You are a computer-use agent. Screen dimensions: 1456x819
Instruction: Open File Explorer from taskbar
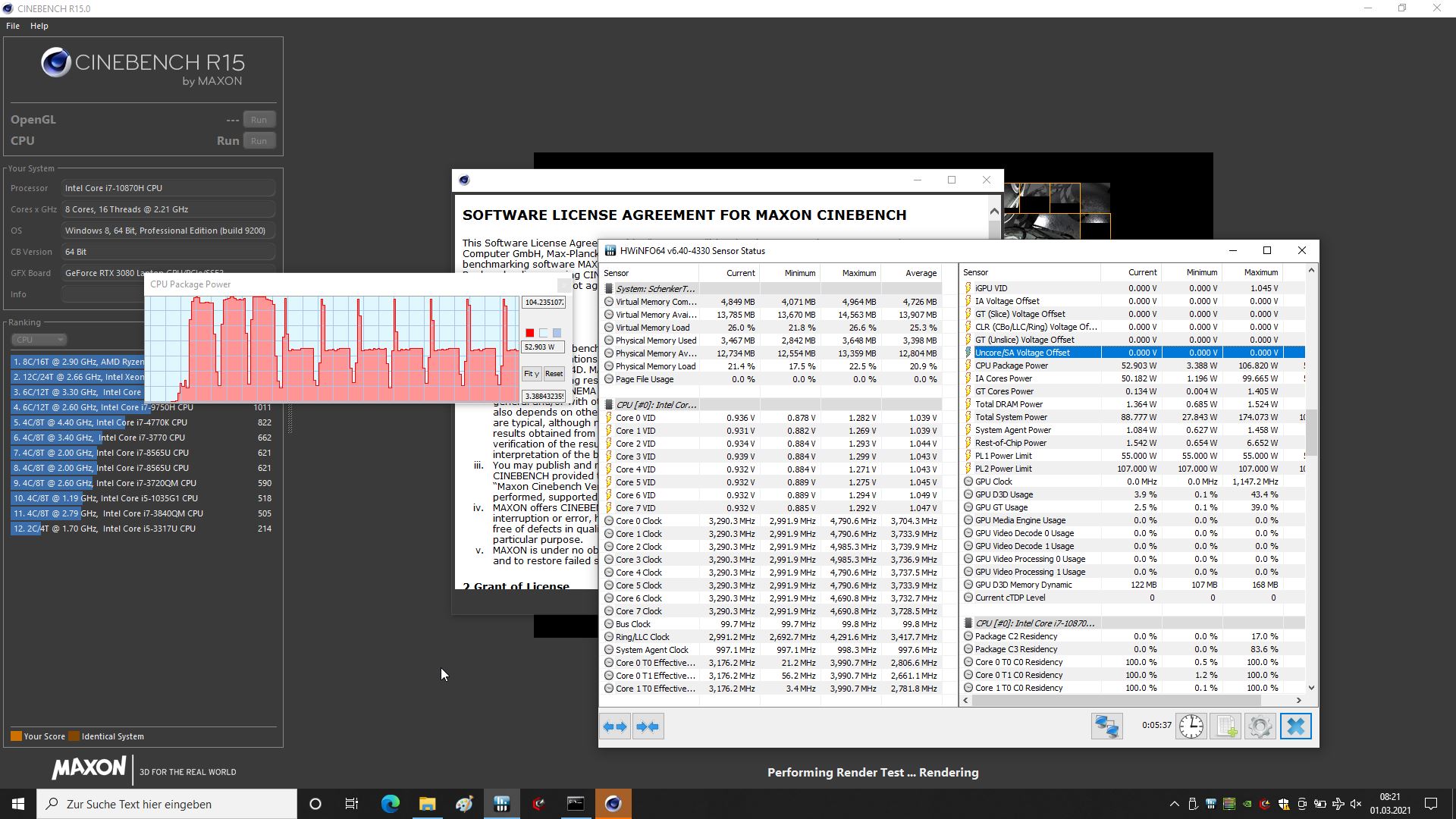(x=427, y=804)
